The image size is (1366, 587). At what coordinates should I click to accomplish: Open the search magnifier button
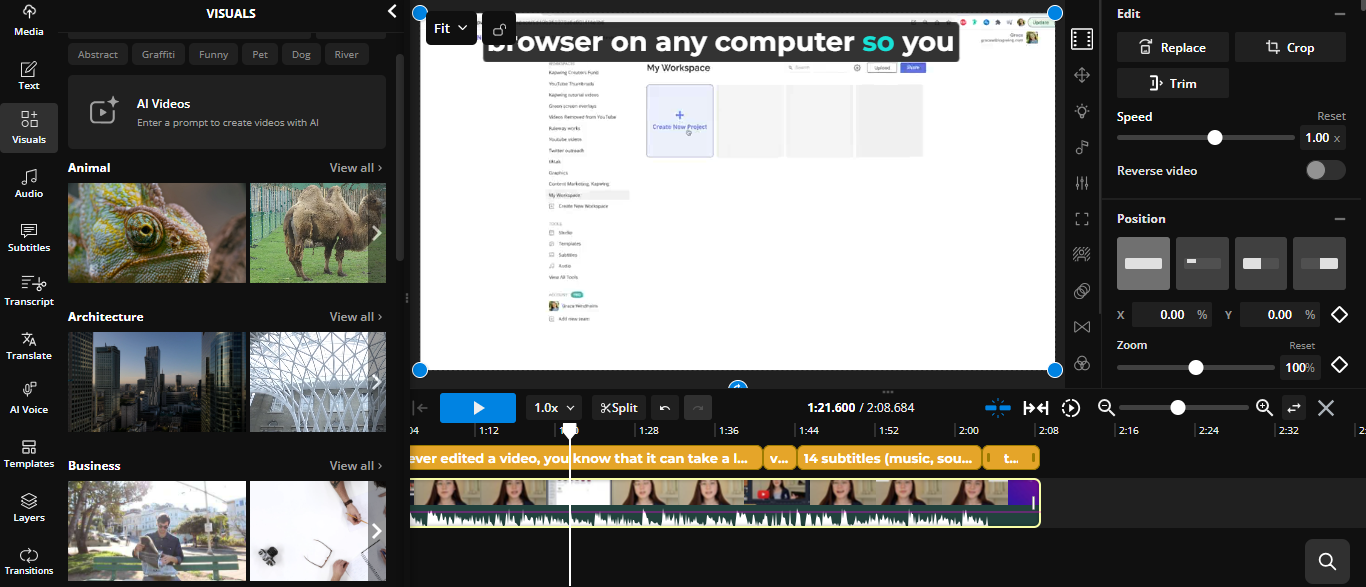tap(1327, 561)
